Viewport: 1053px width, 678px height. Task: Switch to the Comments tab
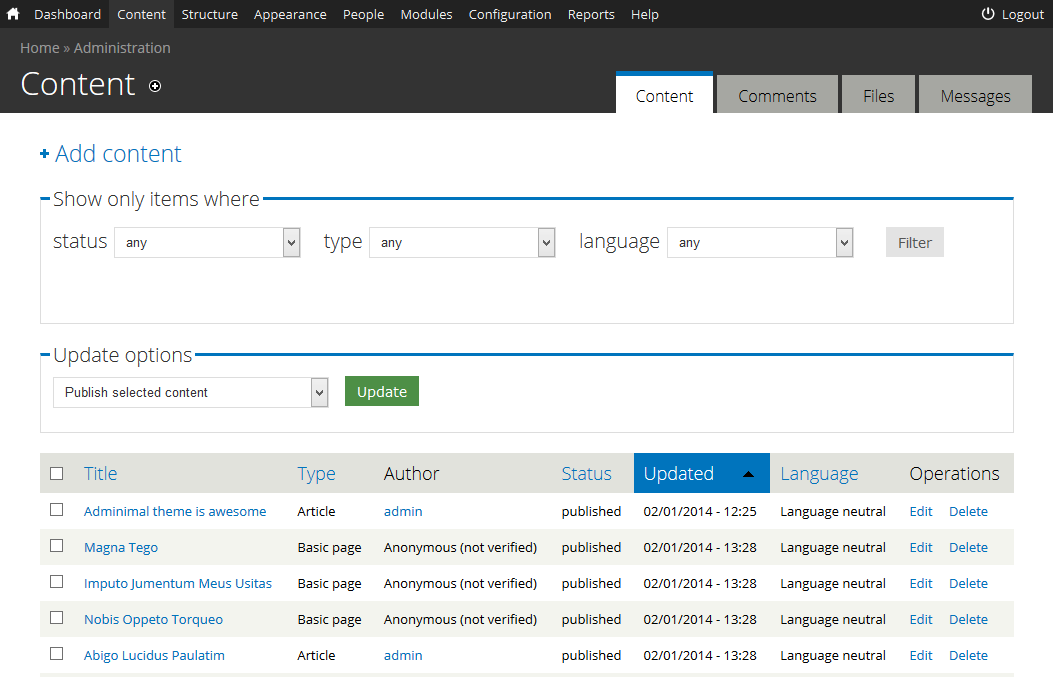point(778,95)
